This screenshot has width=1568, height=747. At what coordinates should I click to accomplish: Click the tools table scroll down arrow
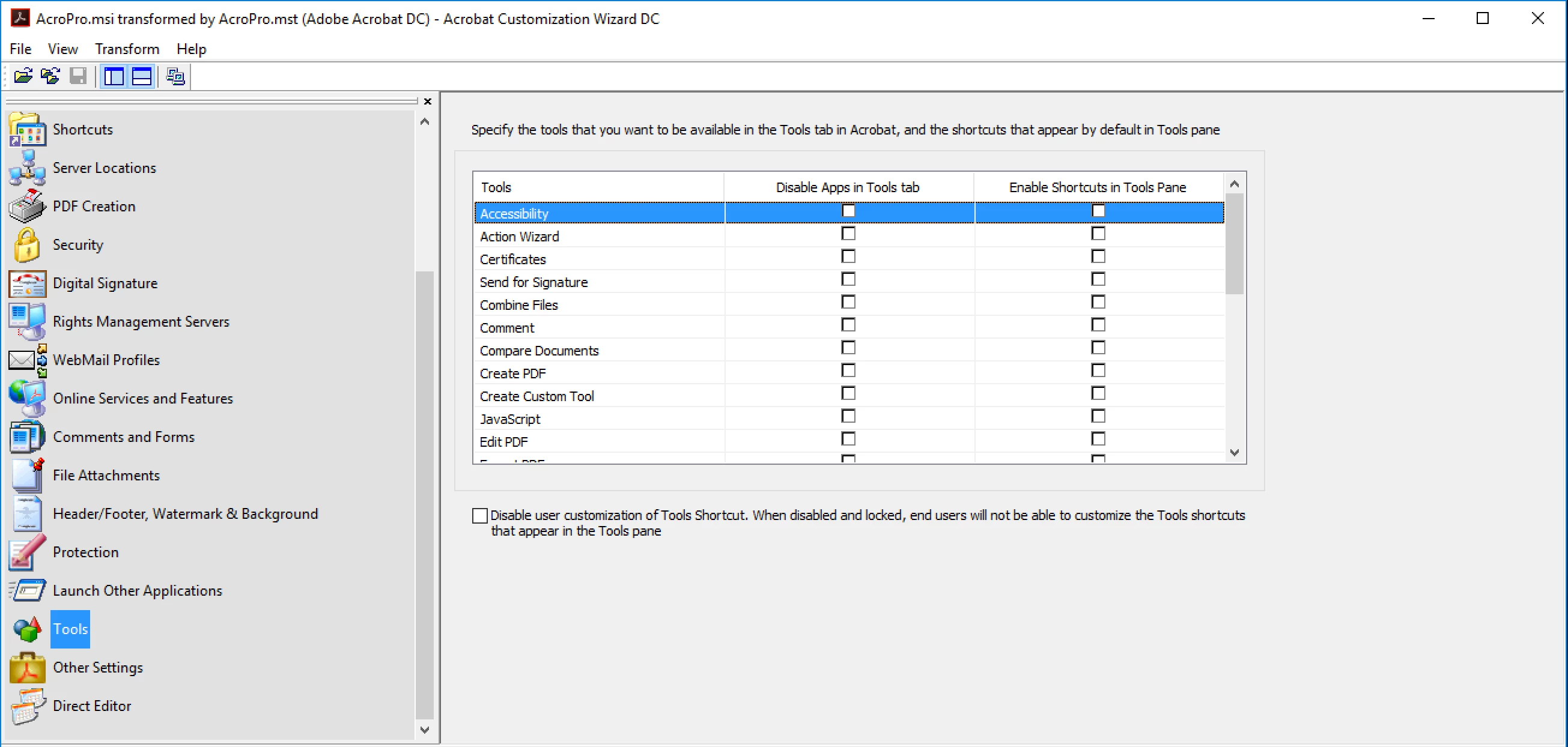[1235, 453]
